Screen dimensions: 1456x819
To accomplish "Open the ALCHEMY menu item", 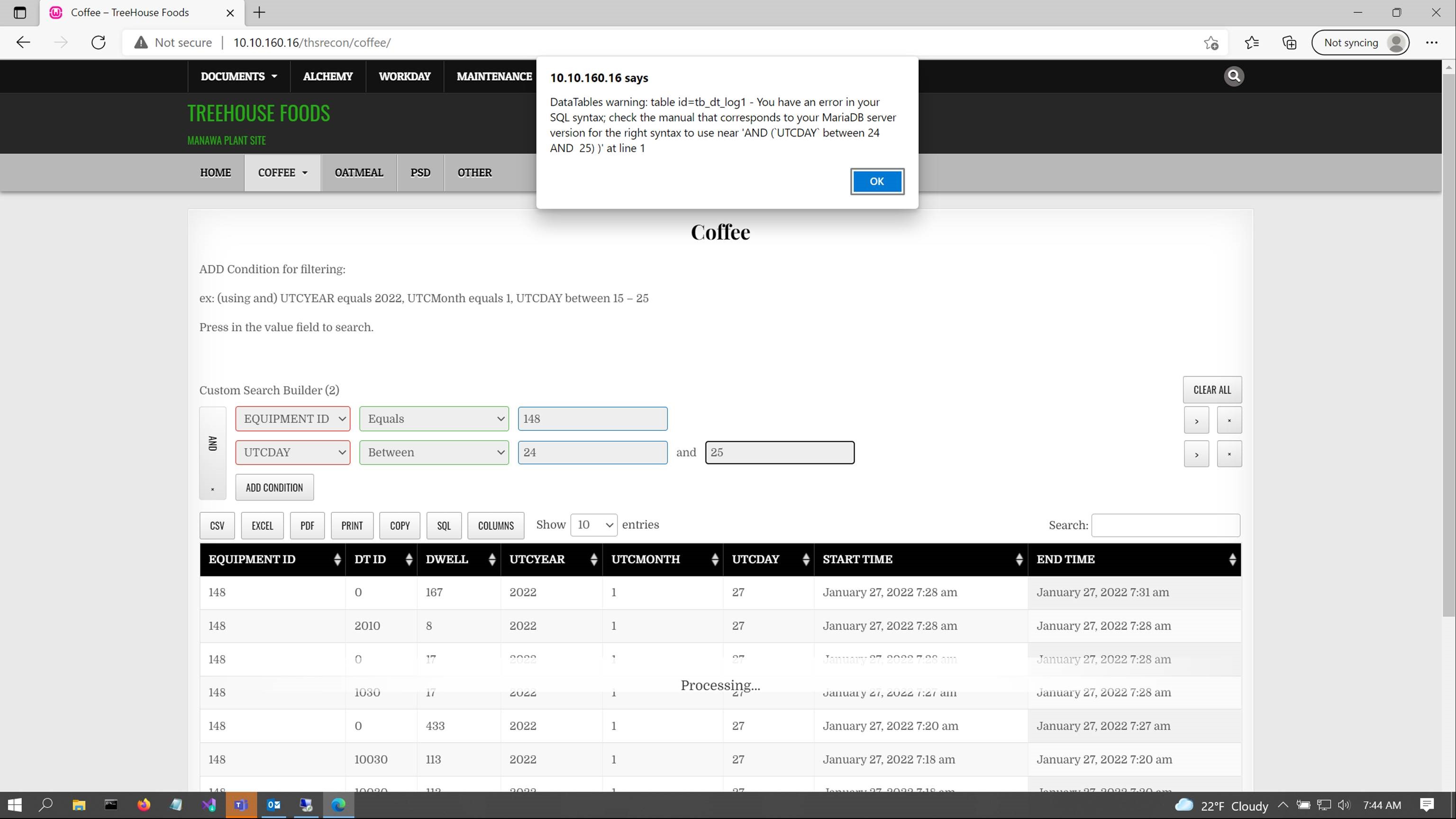I will coord(328,76).
